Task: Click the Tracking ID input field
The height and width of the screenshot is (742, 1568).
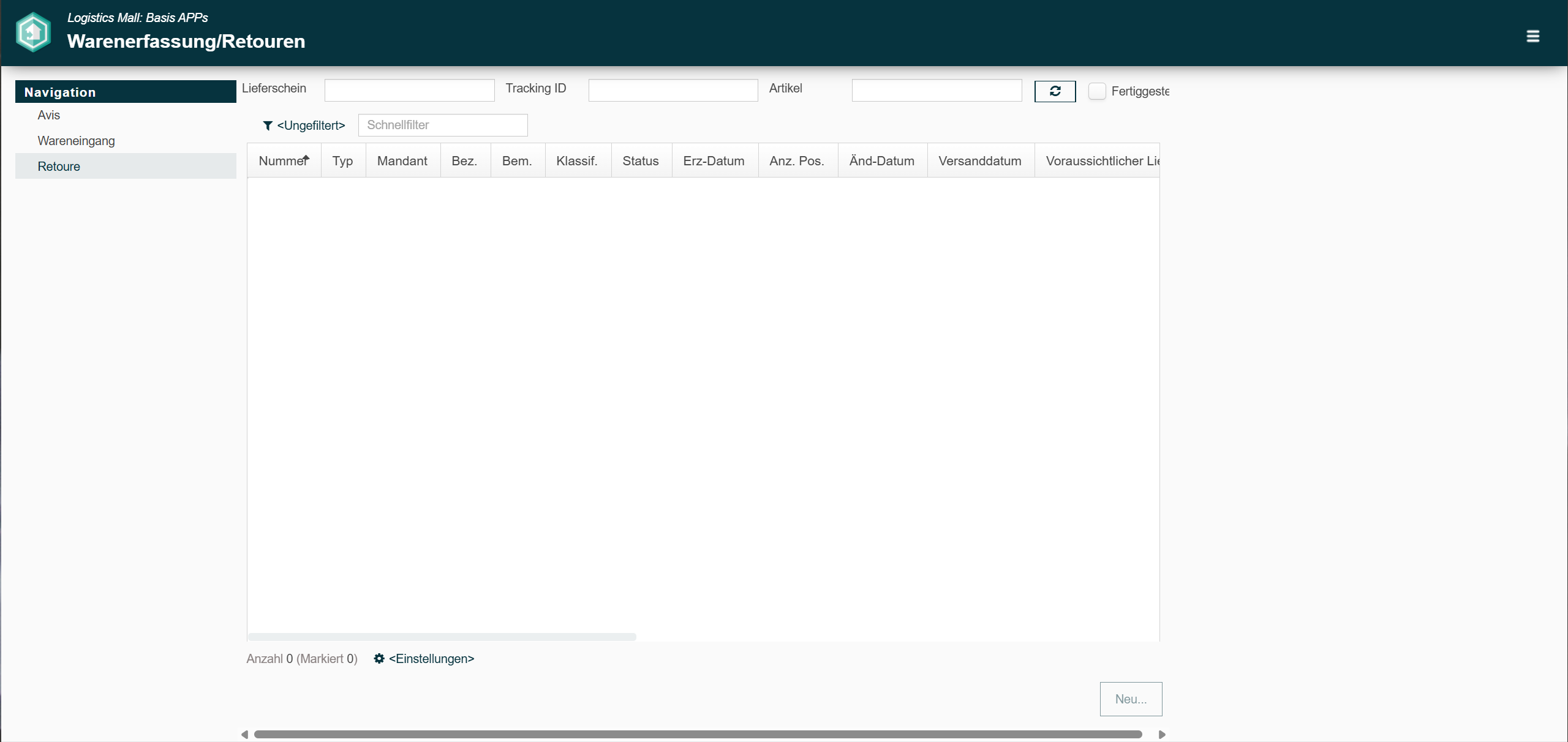Action: (x=673, y=90)
